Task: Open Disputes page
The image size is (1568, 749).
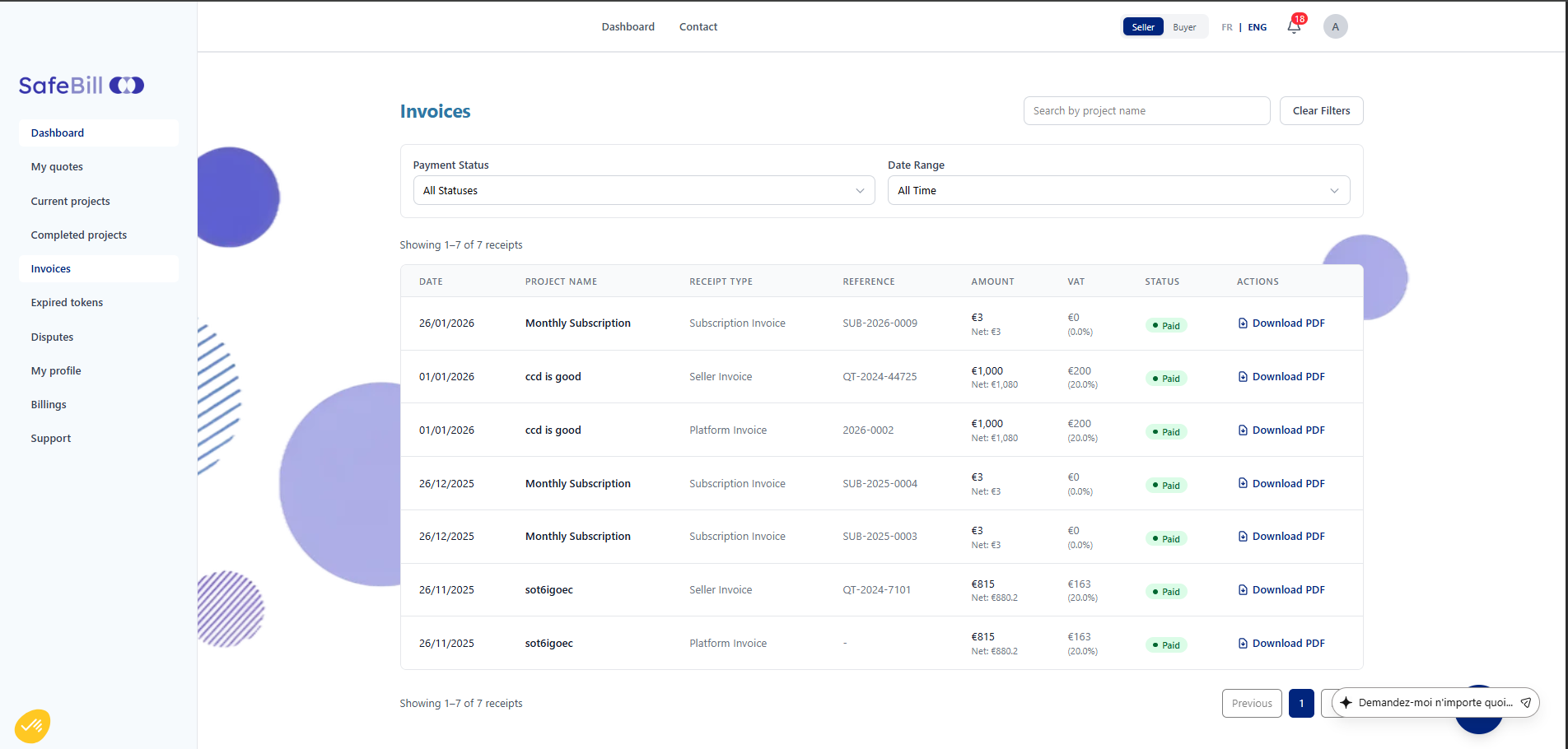Action: 99,337
